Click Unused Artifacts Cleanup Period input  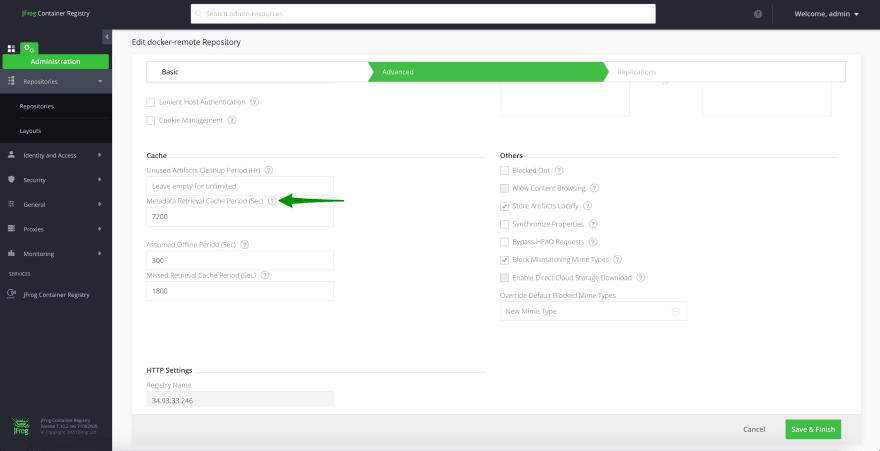pos(240,186)
